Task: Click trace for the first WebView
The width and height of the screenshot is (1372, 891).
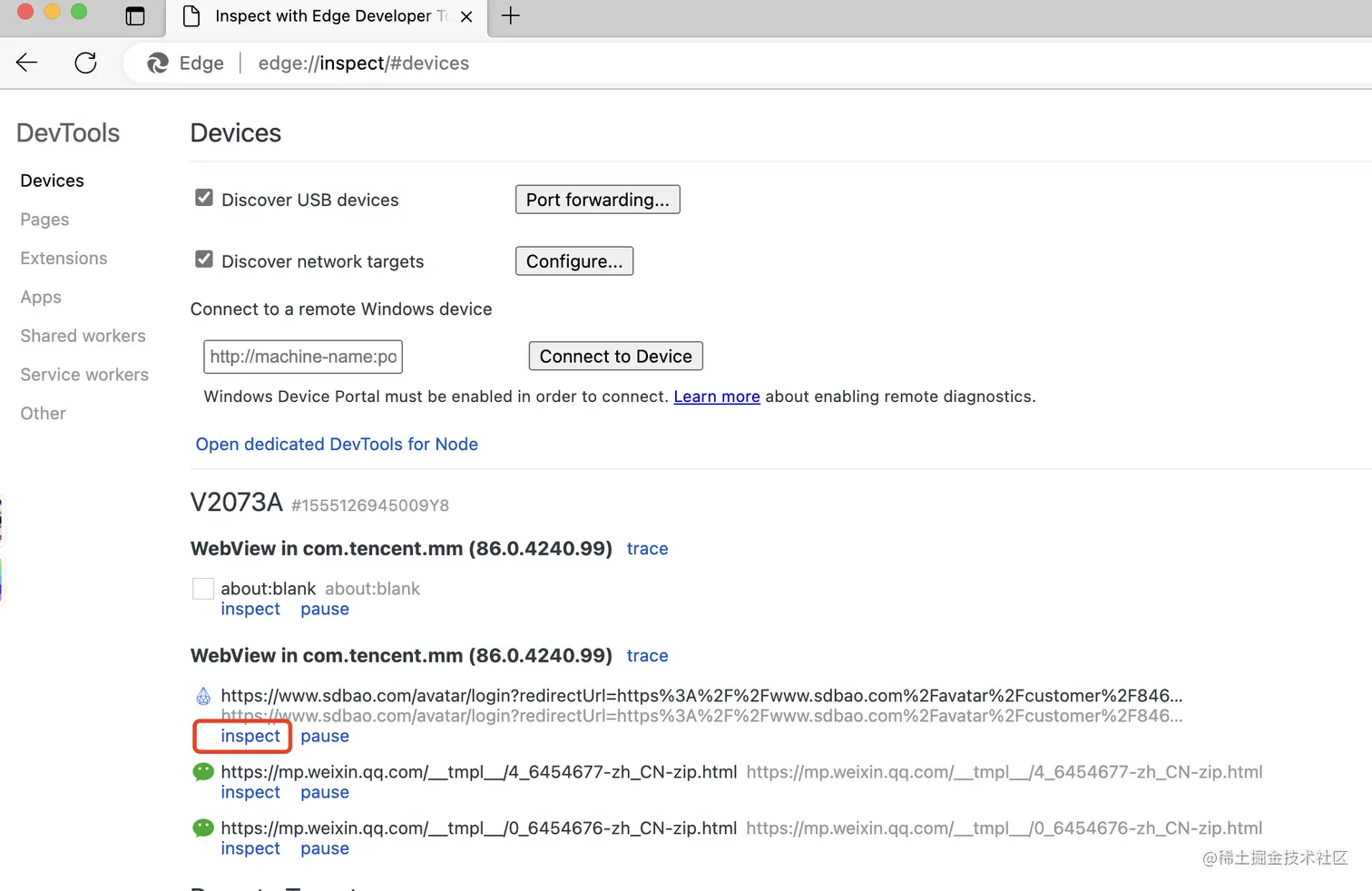Action: tap(647, 549)
